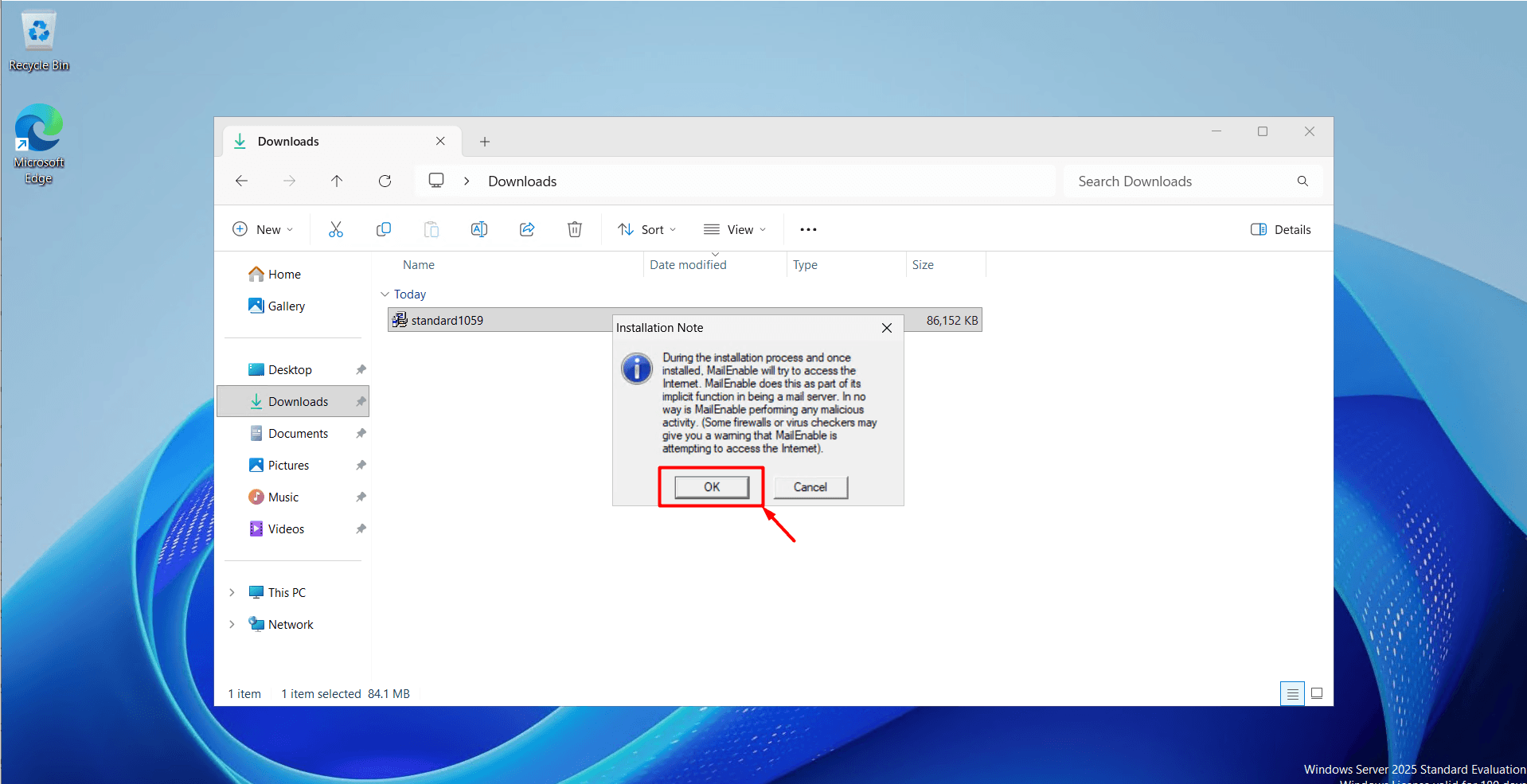The height and width of the screenshot is (784, 1527).
Task: Open Documents in the navigation pane
Action: [x=288, y=433]
